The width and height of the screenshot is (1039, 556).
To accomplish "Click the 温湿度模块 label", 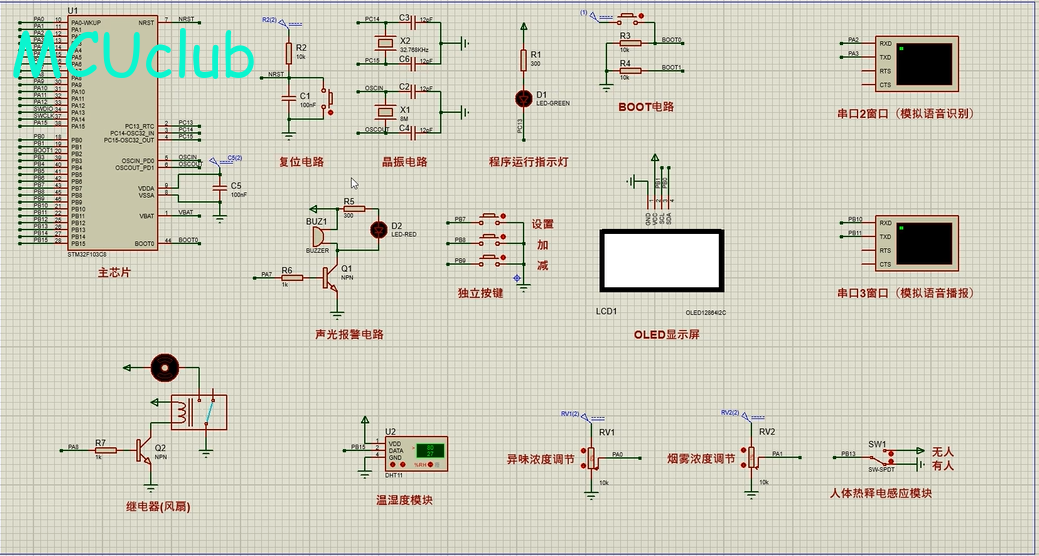I will [x=404, y=500].
